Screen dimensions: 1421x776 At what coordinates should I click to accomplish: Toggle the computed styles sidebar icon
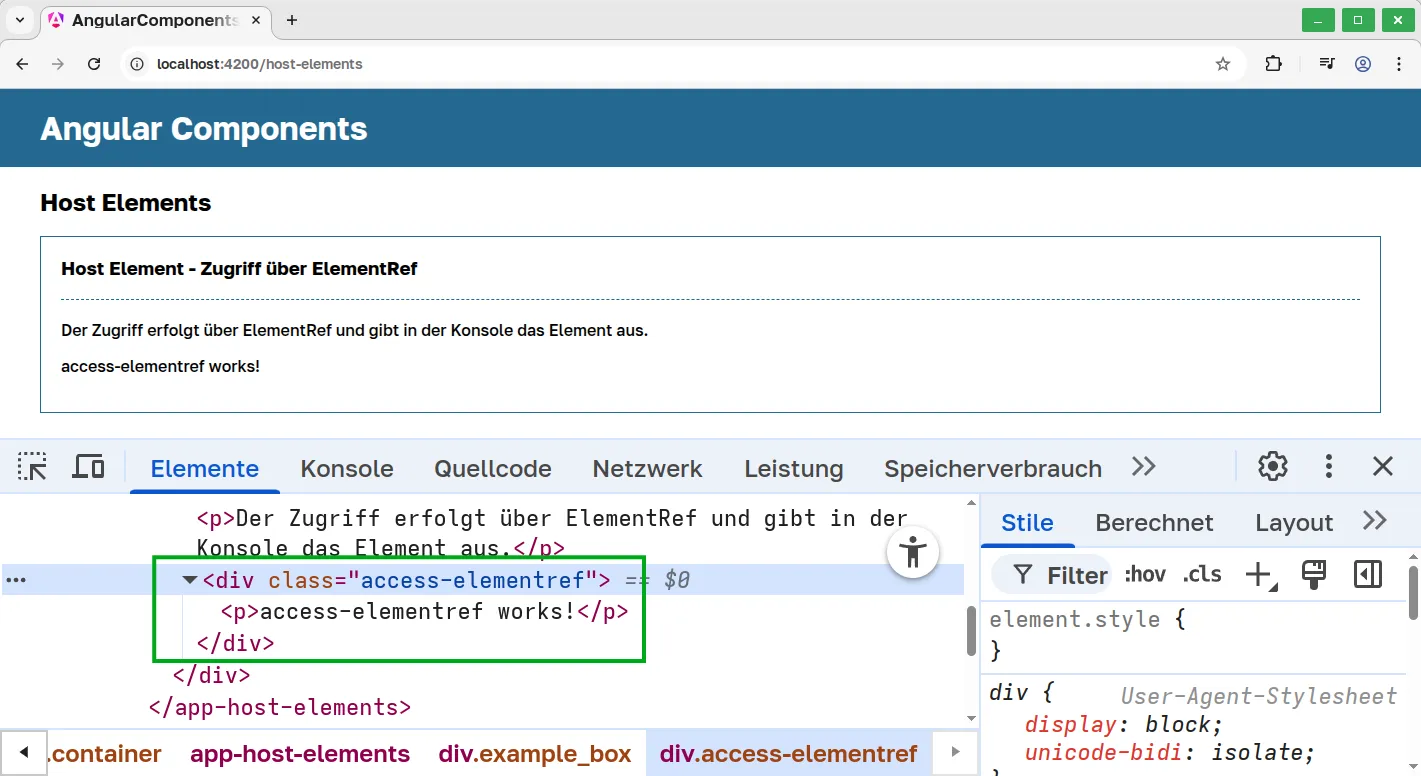click(x=1368, y=574)
